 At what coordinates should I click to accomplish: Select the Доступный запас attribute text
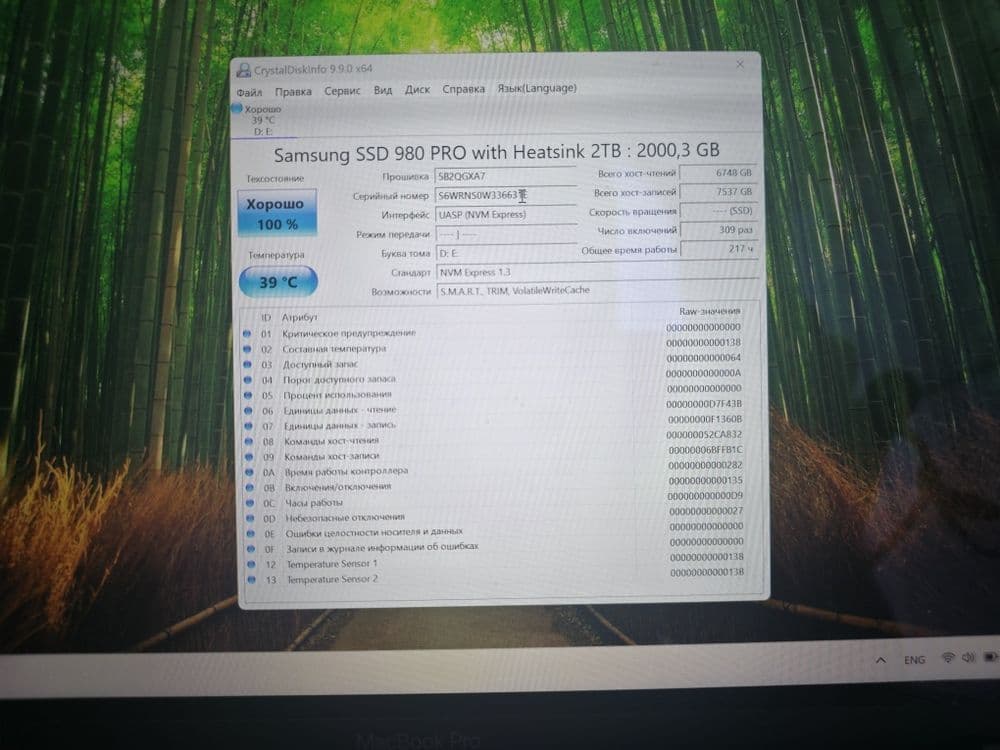[320, 364]
